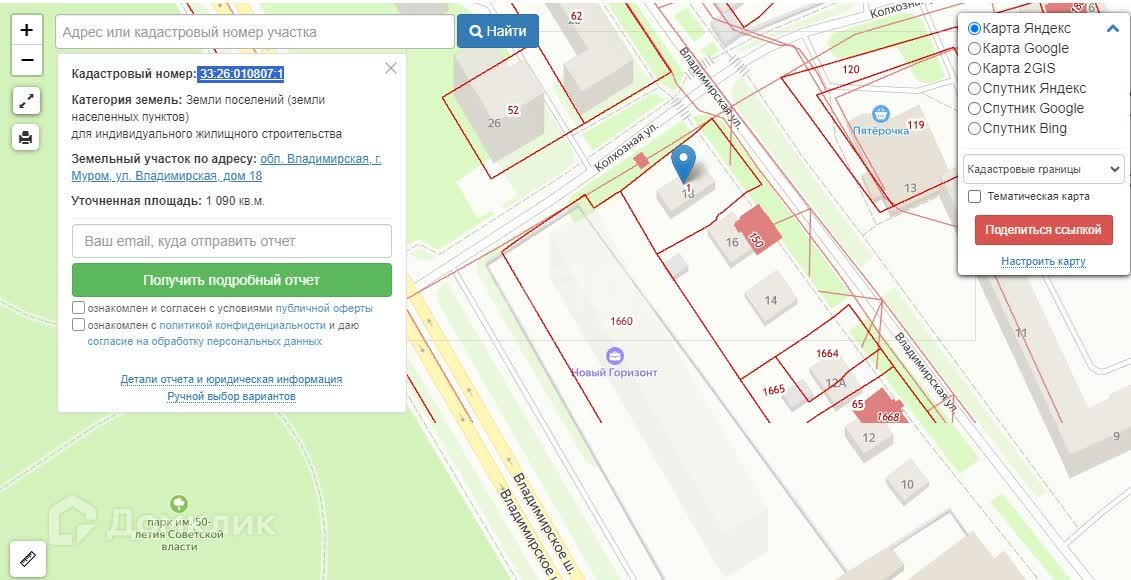This screenshot has width=1131, height=580.
Task: Open Детали отчета и юридическая информация link
Action: (x=232, y=379)
